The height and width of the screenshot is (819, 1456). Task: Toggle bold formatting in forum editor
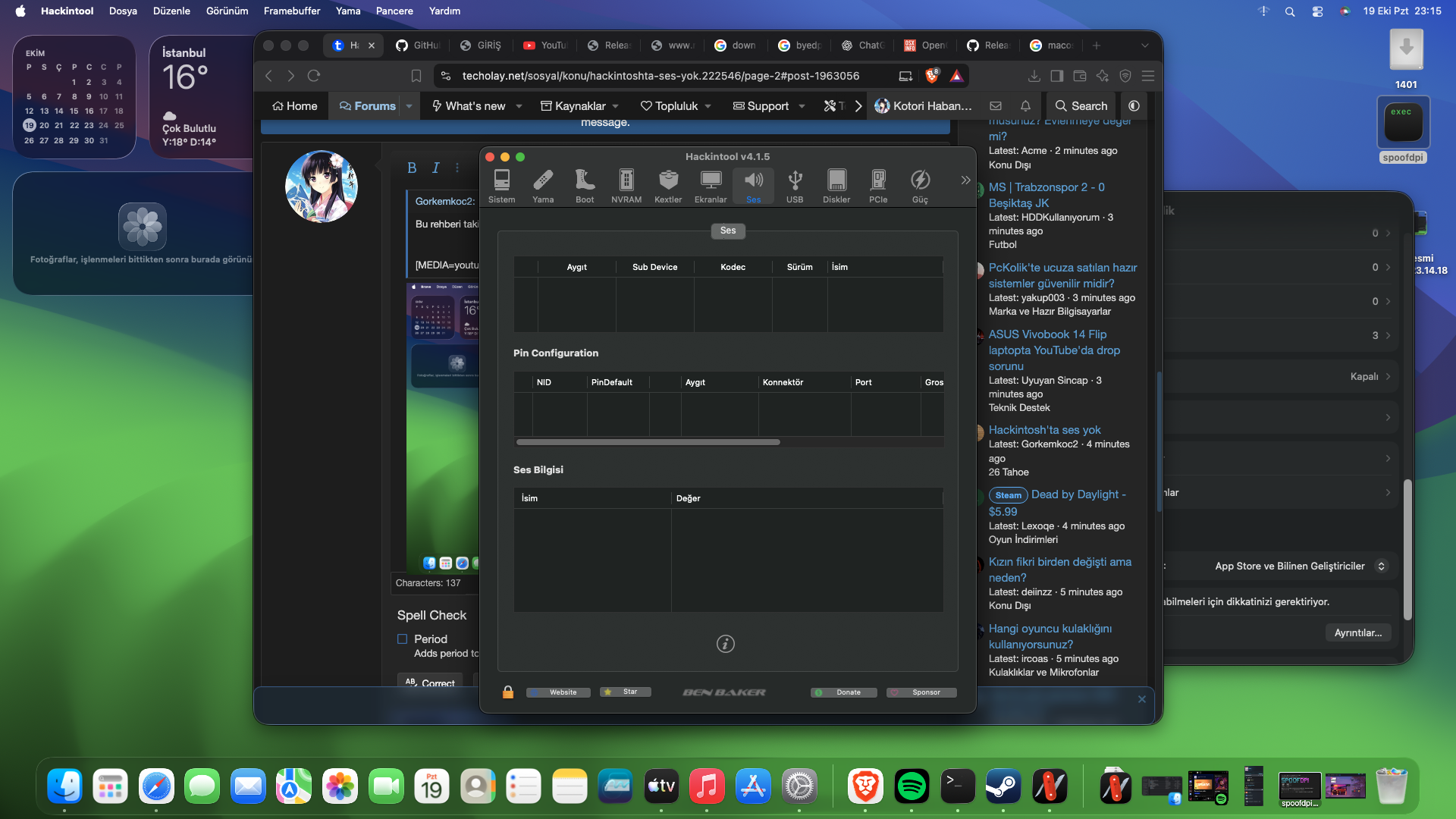tap(412, 168)
